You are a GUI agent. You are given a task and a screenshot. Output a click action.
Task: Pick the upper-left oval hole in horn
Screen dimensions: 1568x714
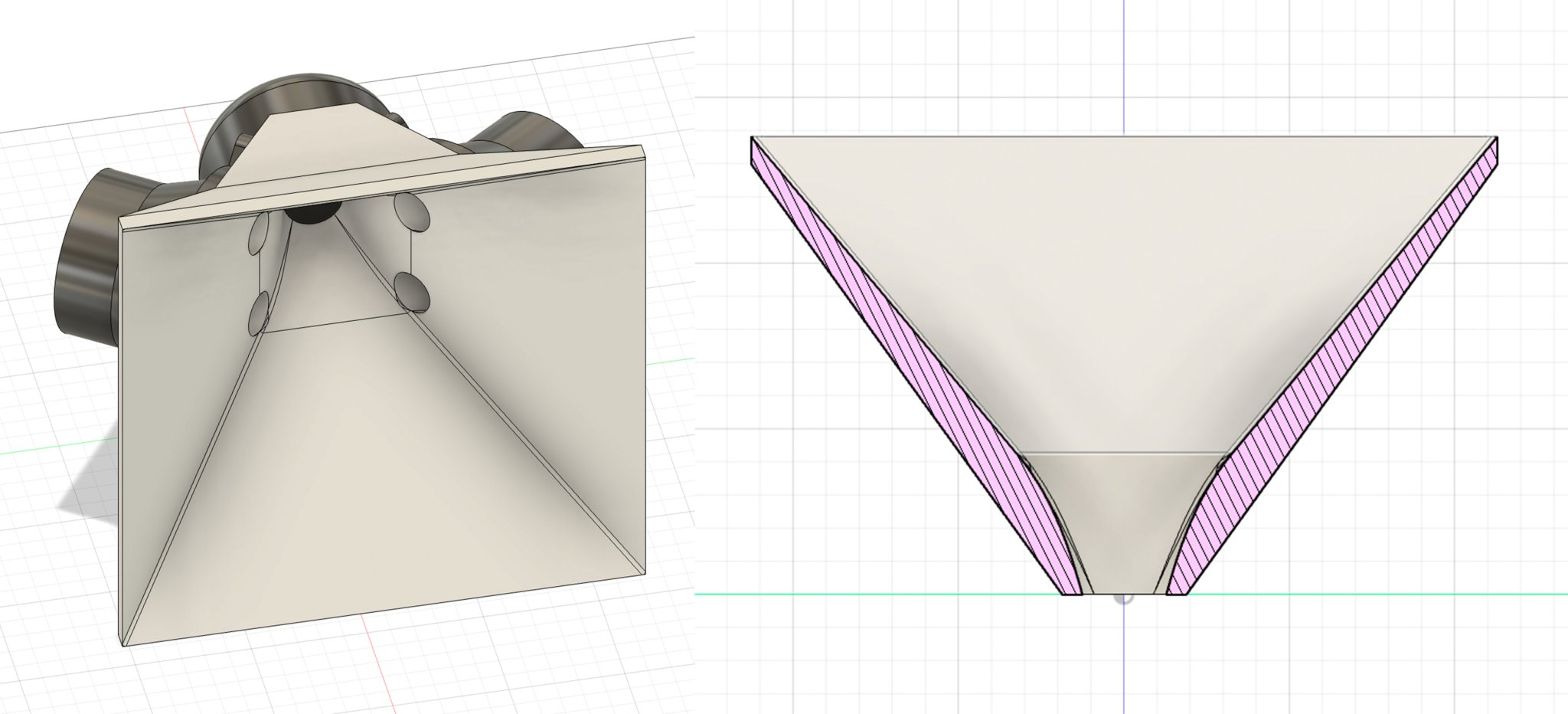tap(258, 233)
